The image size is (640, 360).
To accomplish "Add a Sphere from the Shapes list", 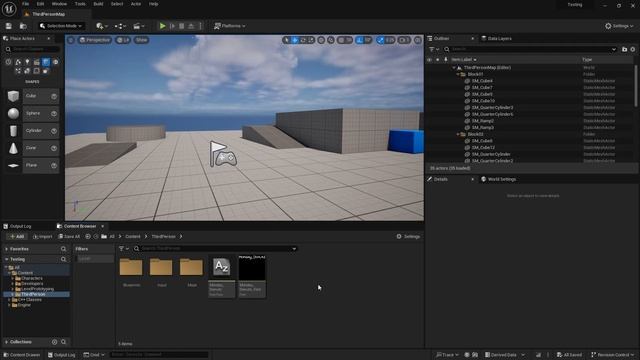I will point(32,113).
